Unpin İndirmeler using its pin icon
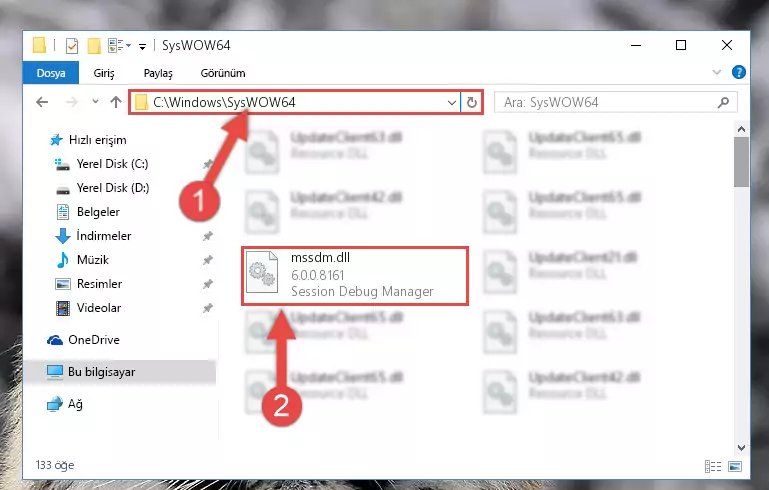 tap(208, 236)
